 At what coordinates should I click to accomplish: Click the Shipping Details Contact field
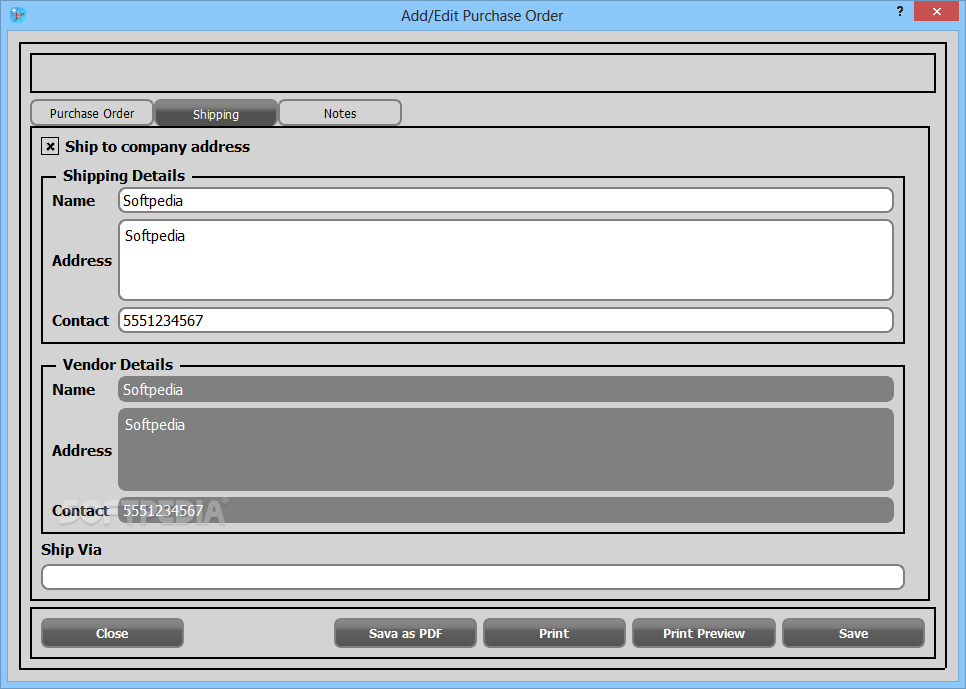click(x=506, y=320)
